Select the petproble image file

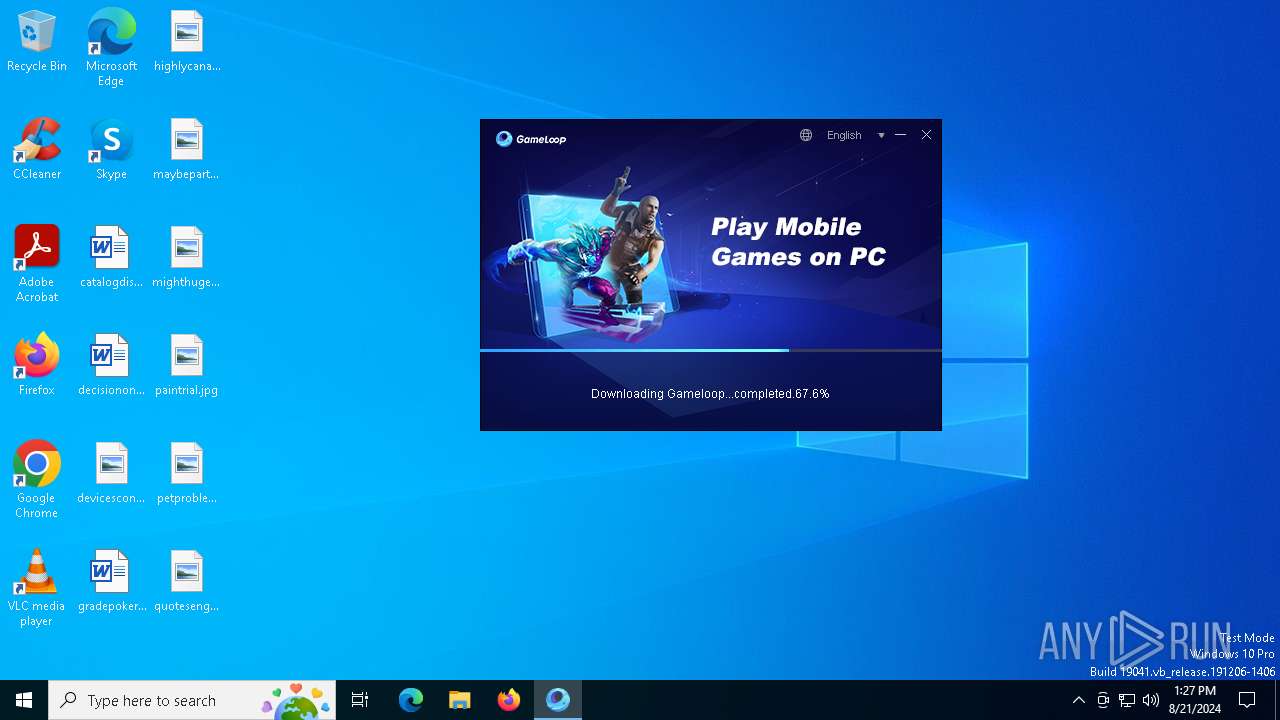tap(187, 474)
